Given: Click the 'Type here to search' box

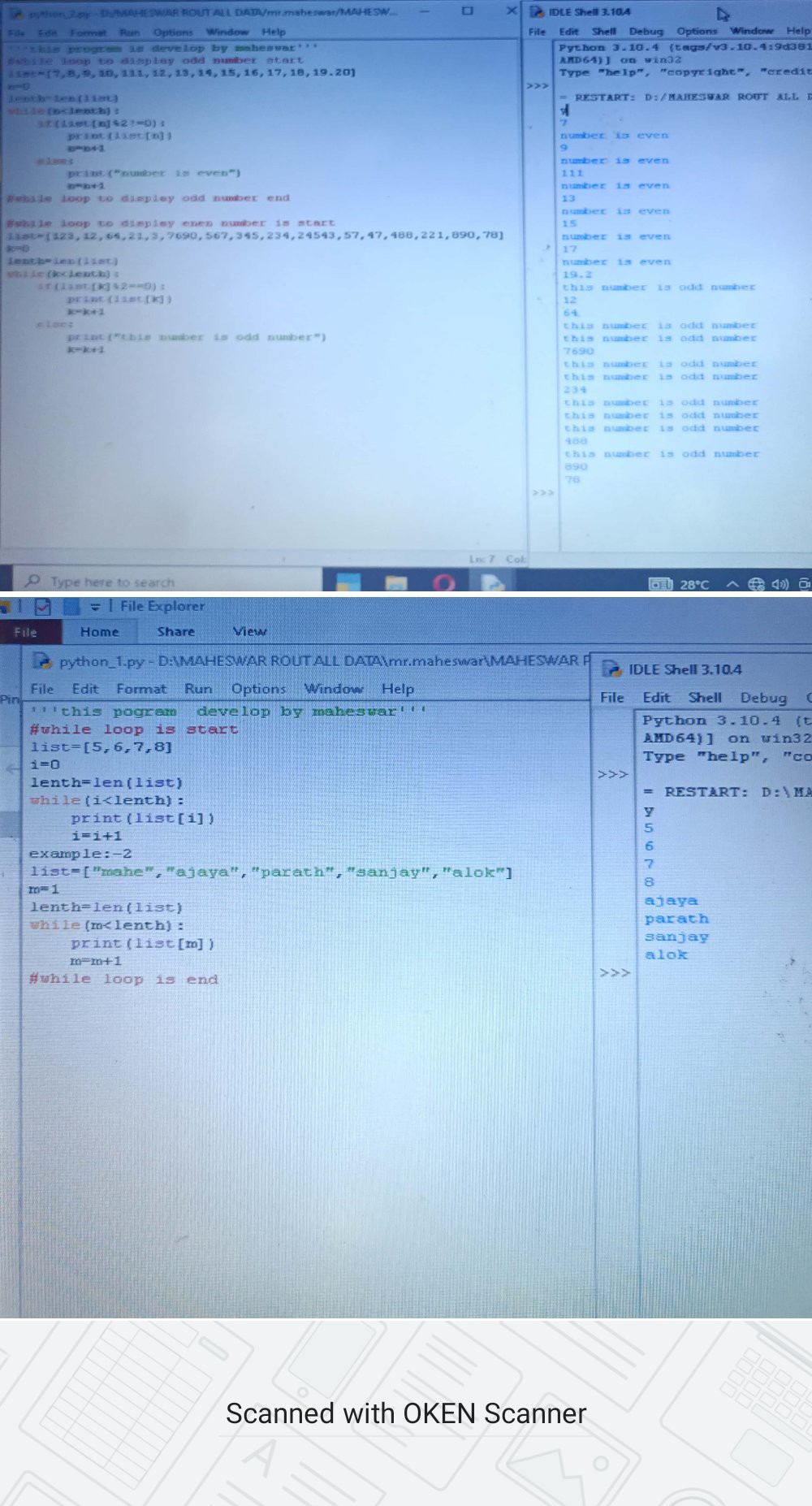Looking at the screenshot, I should coord(112,582).
